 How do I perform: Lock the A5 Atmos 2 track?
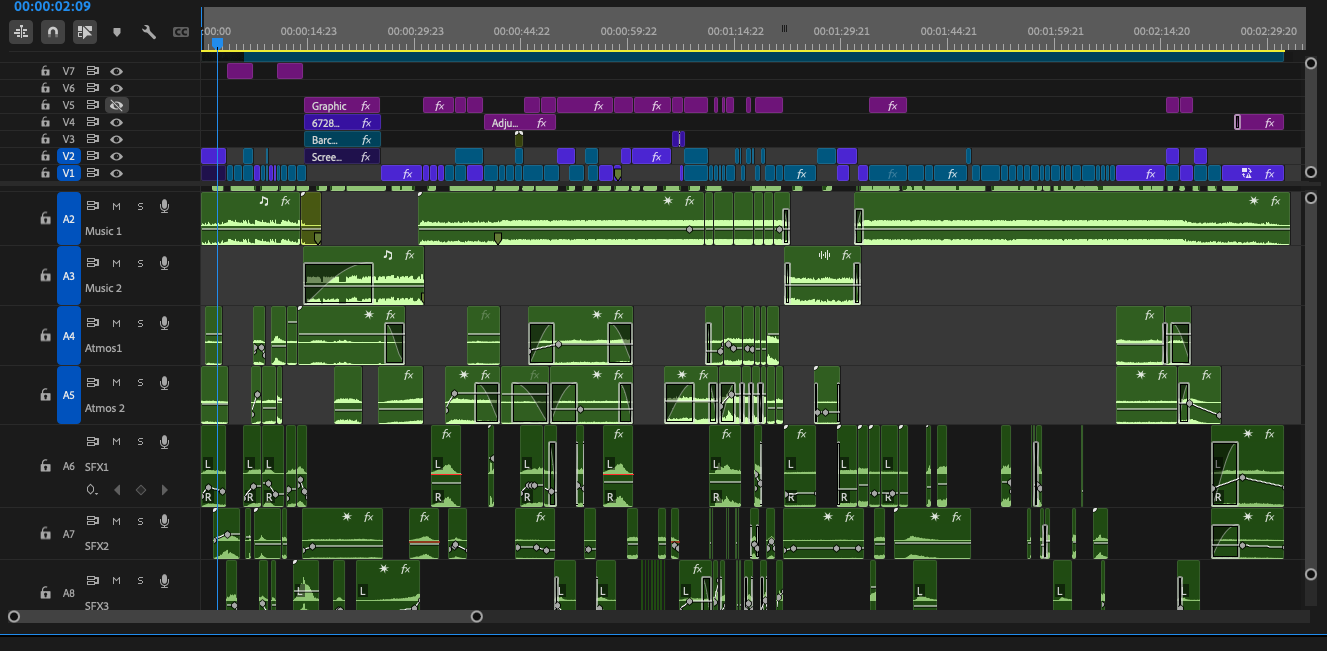click(x=45, y=395)
